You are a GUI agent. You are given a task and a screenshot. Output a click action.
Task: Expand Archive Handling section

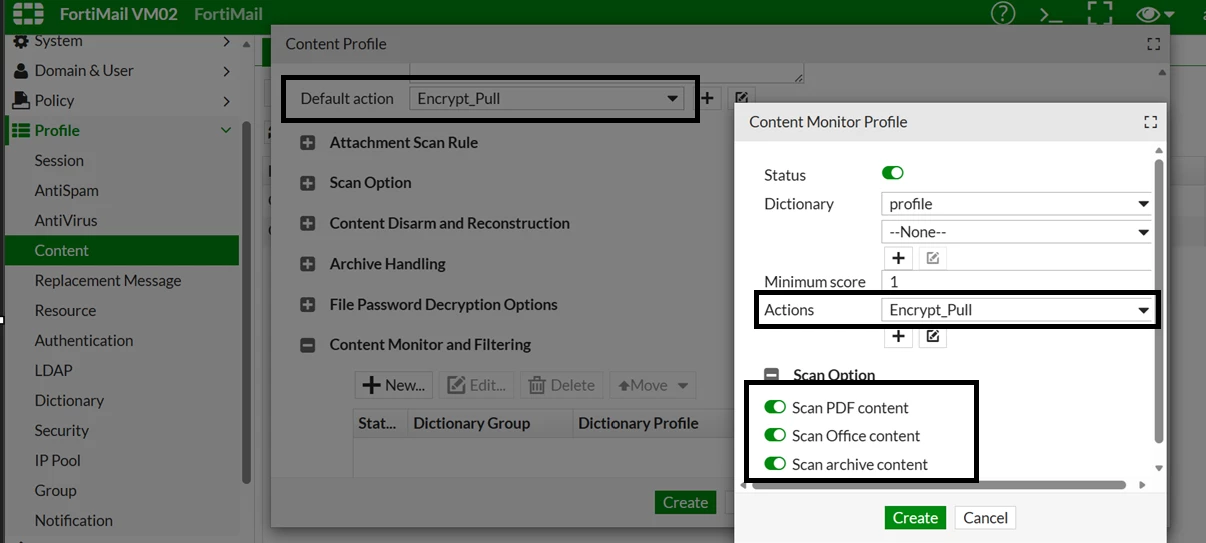[308, 264]
